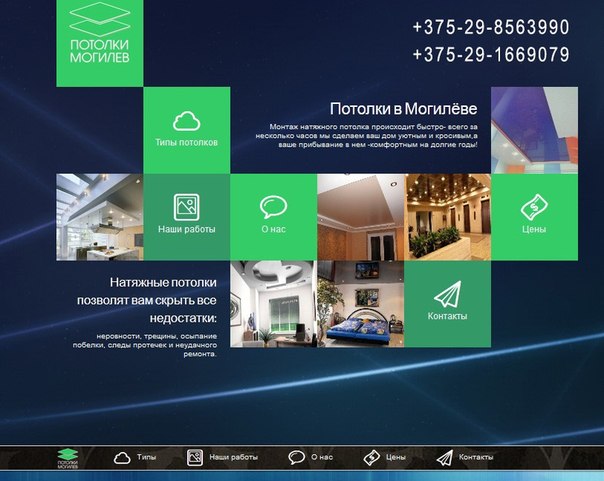604x481 pixels.
Task: Click the Потолки Могилев logo tile
Action: click(100, 43)
